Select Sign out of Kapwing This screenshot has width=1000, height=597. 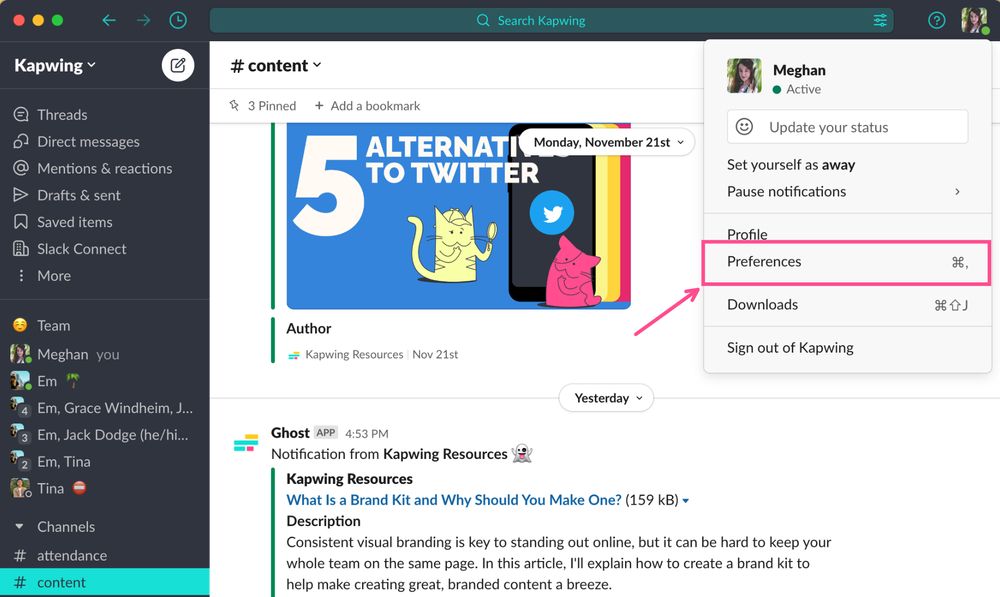pos(791,348)
